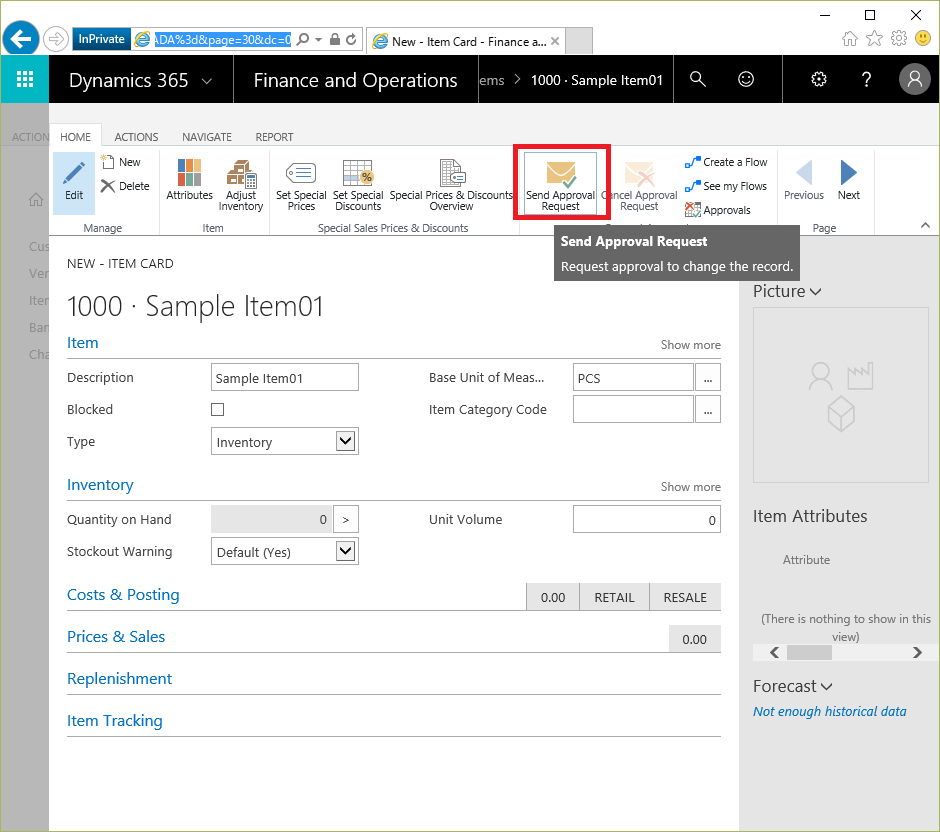The width and height of the screenshot is (940, 832).
Task: Click the New item icon
Action: pos(120,162)
